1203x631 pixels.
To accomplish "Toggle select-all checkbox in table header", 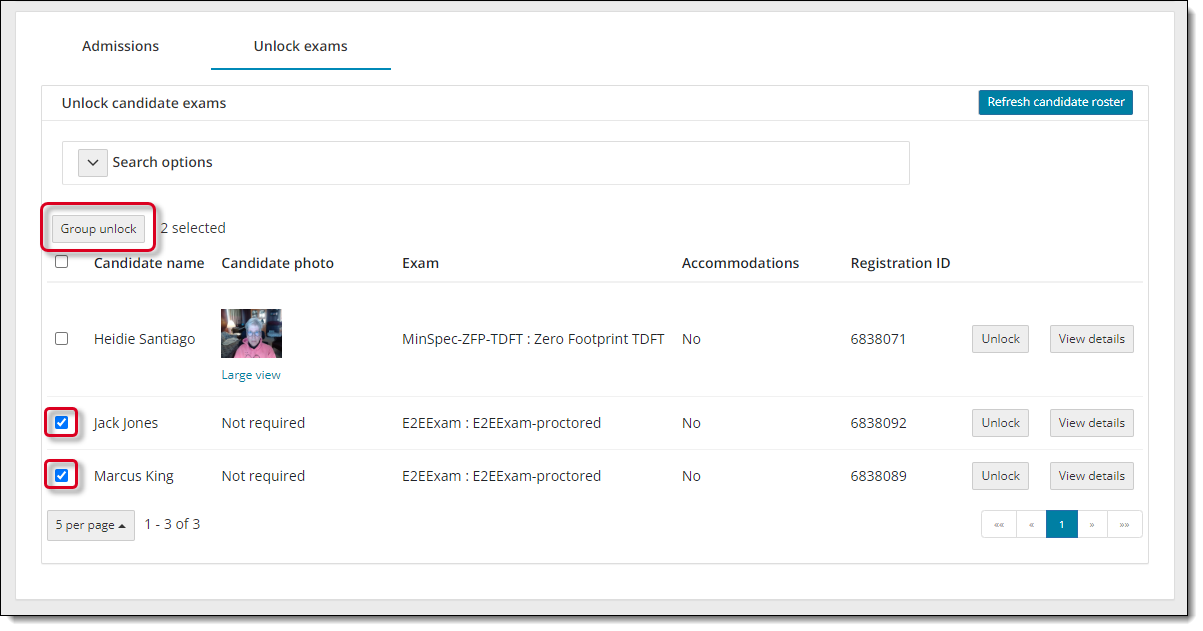I will coord(62,262).
